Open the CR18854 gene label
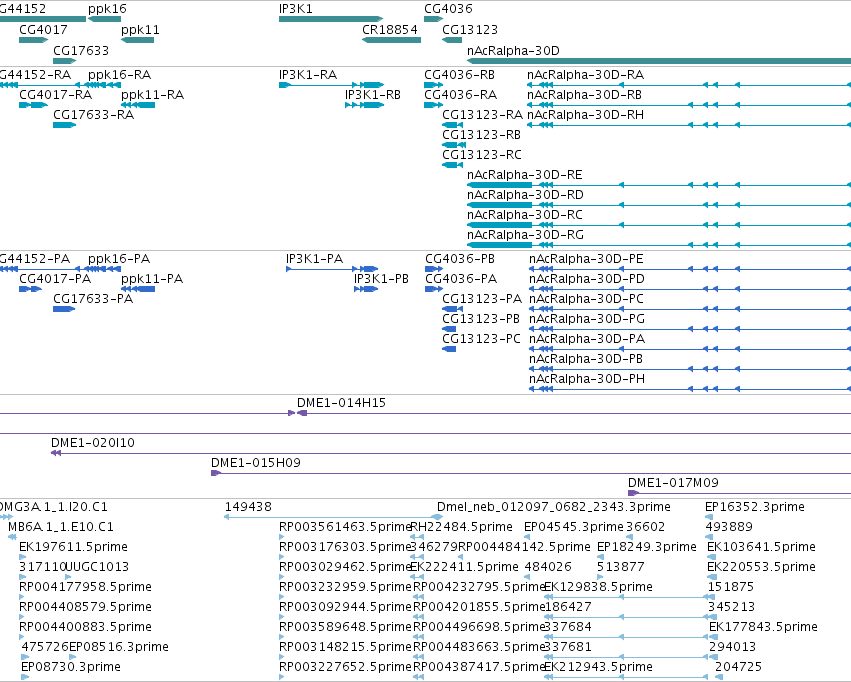This screenshot has width=851, height=682. [x=390, y=30]
